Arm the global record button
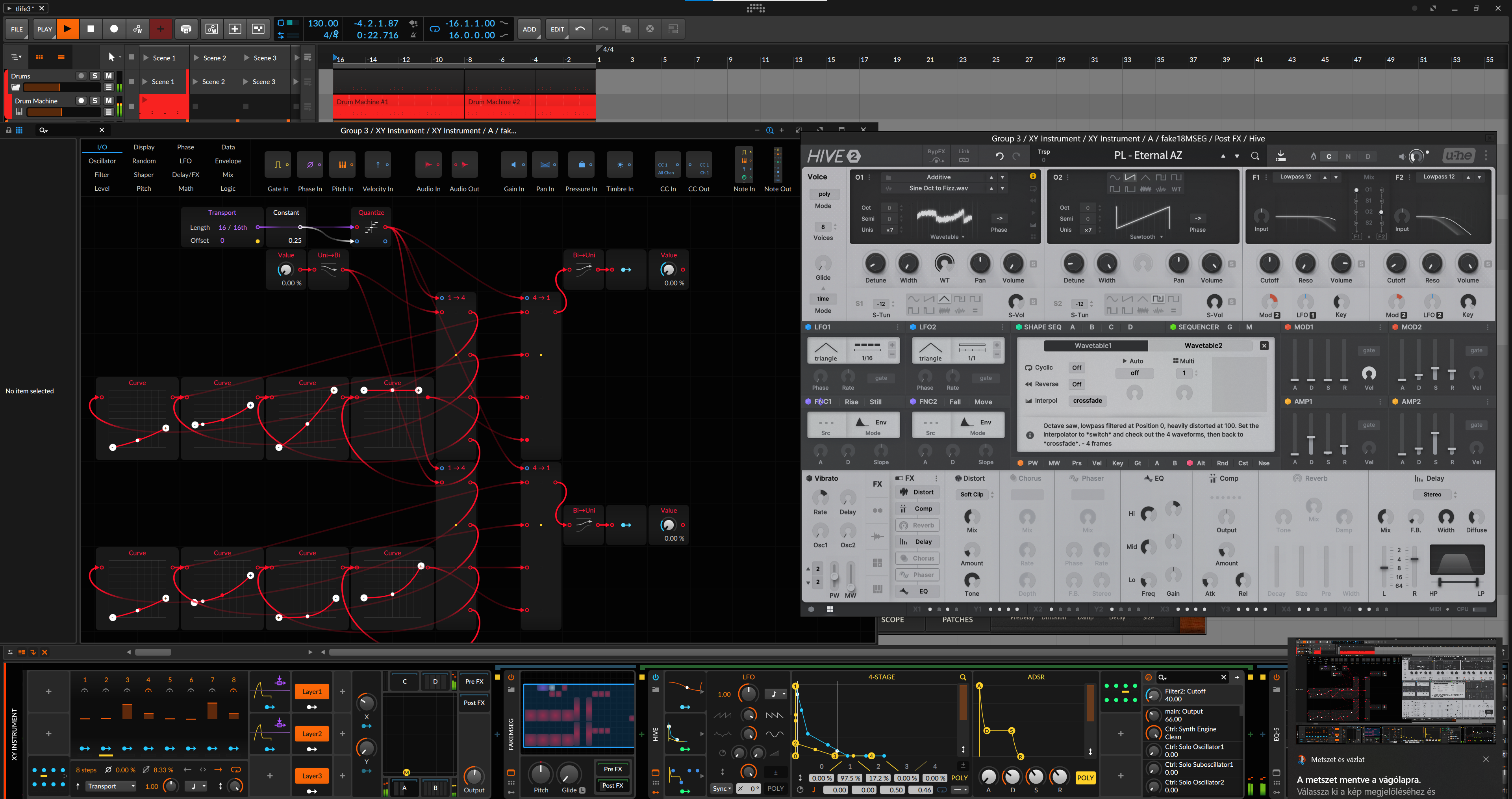The image size is (1512, 799). coord(115,29)
